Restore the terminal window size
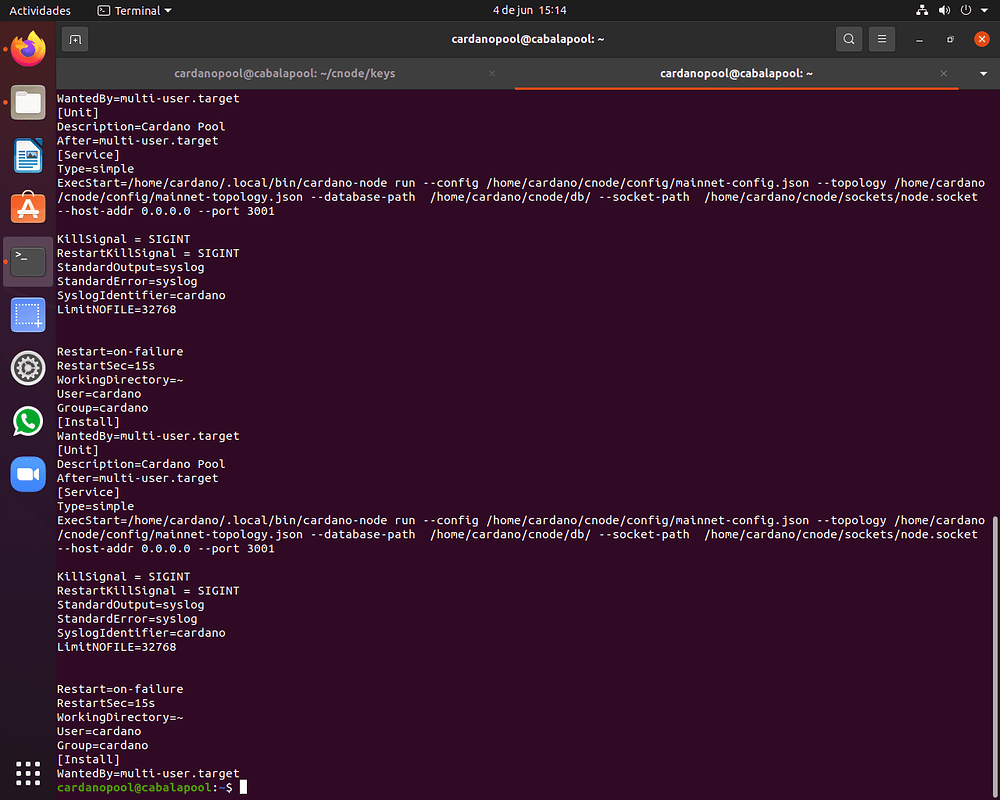 (950, 40)
